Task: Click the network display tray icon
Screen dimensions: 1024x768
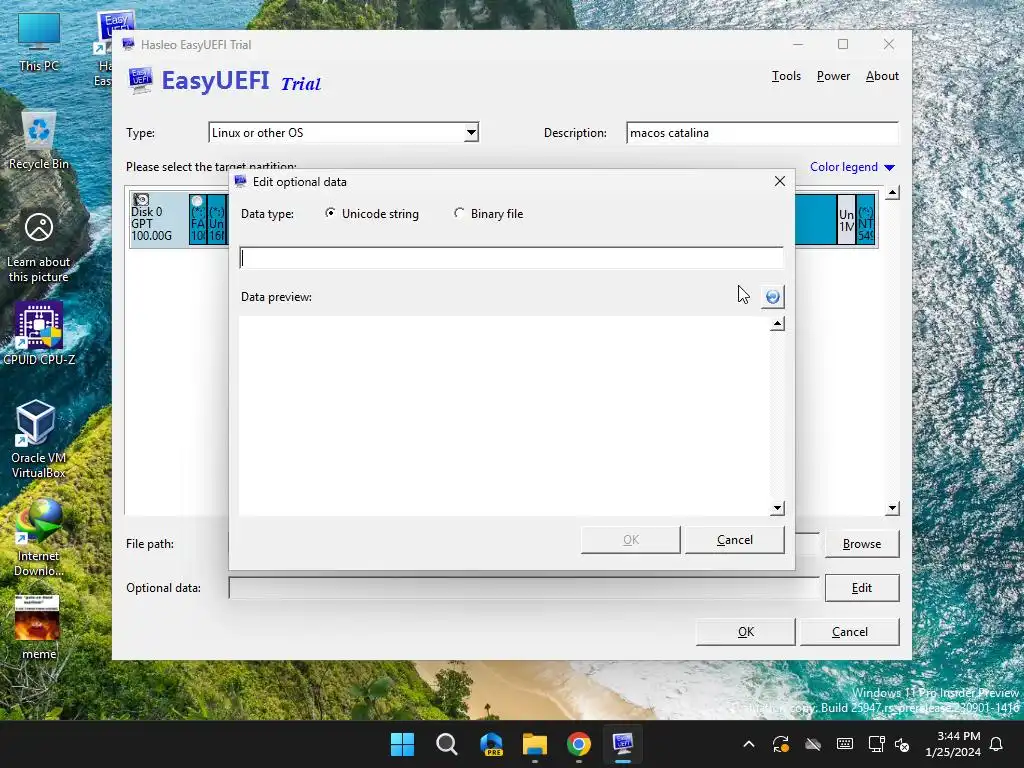Action: [876, 744]
